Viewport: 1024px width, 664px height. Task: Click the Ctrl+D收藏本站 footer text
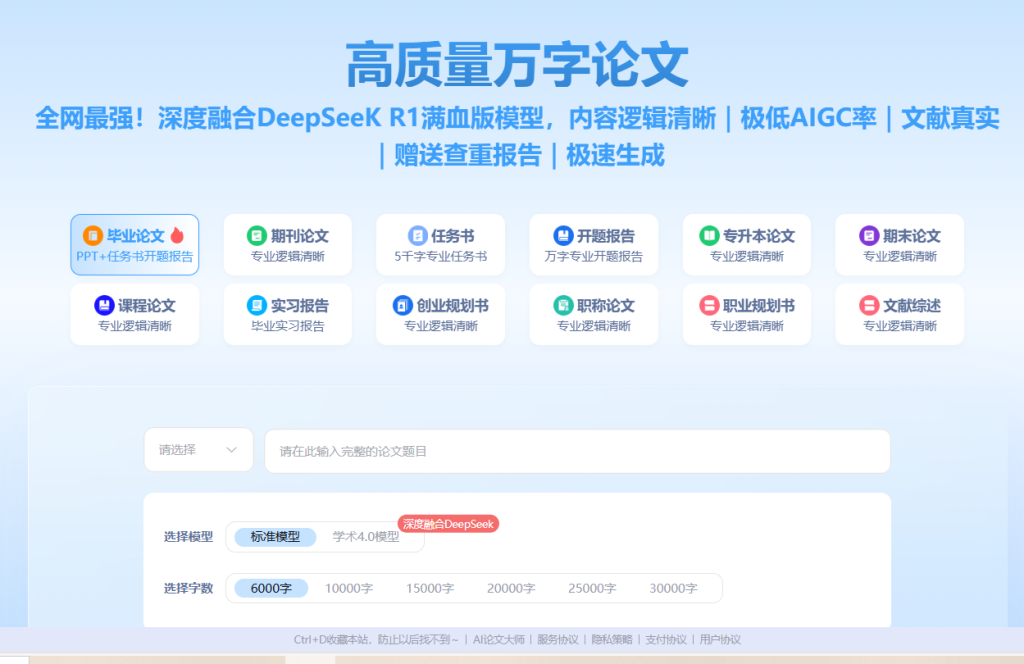point(376,639)
